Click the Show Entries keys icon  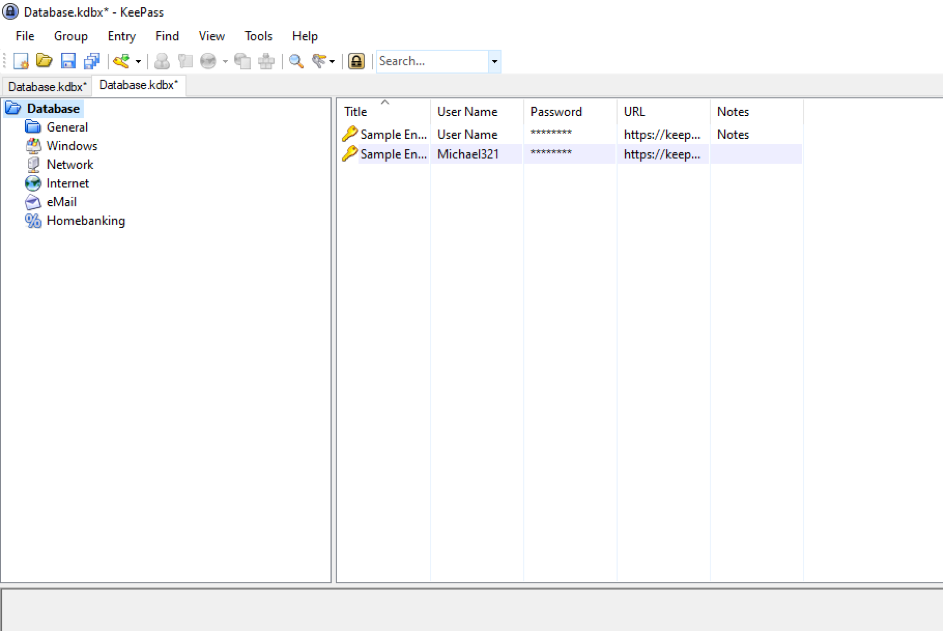(x=319, y=61)
